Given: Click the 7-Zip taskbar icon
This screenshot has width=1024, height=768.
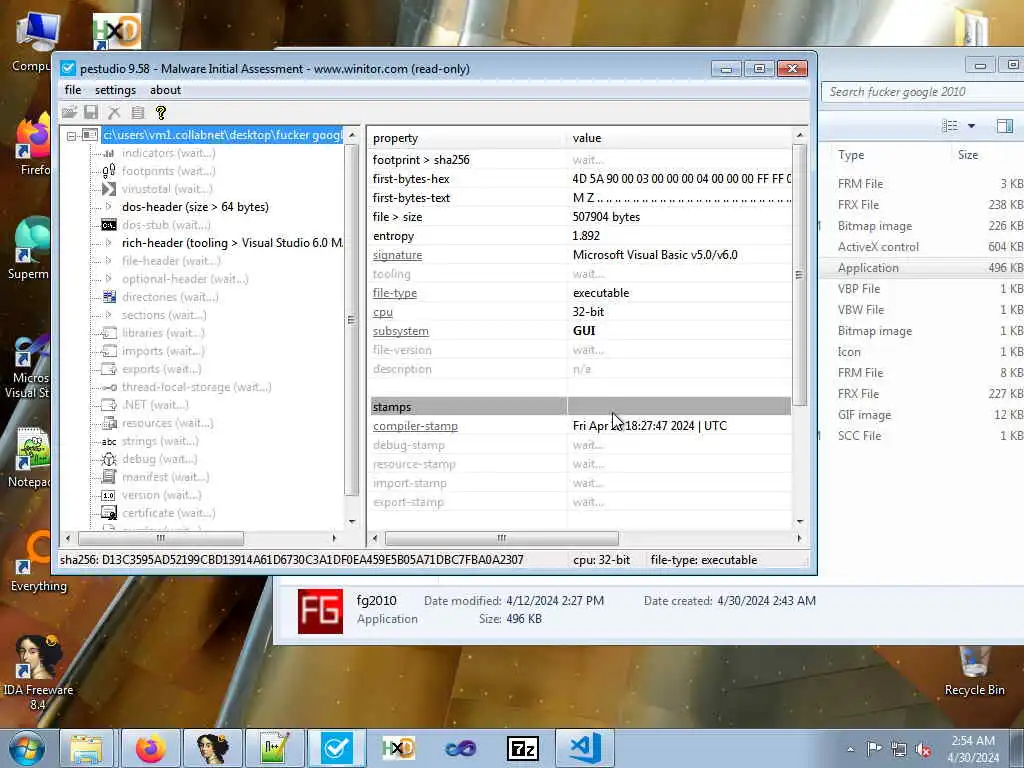Looking at the screenshot, I should pos(522,748).
